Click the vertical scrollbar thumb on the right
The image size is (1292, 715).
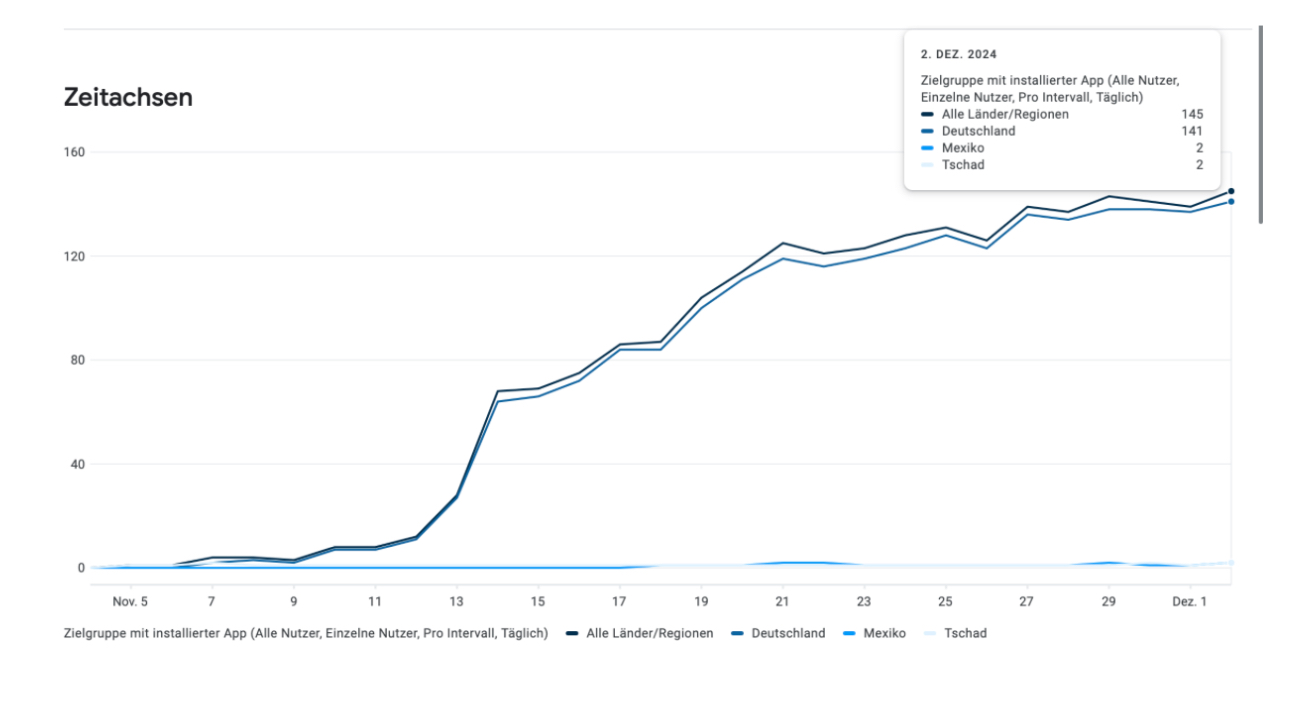(1260, 124)
